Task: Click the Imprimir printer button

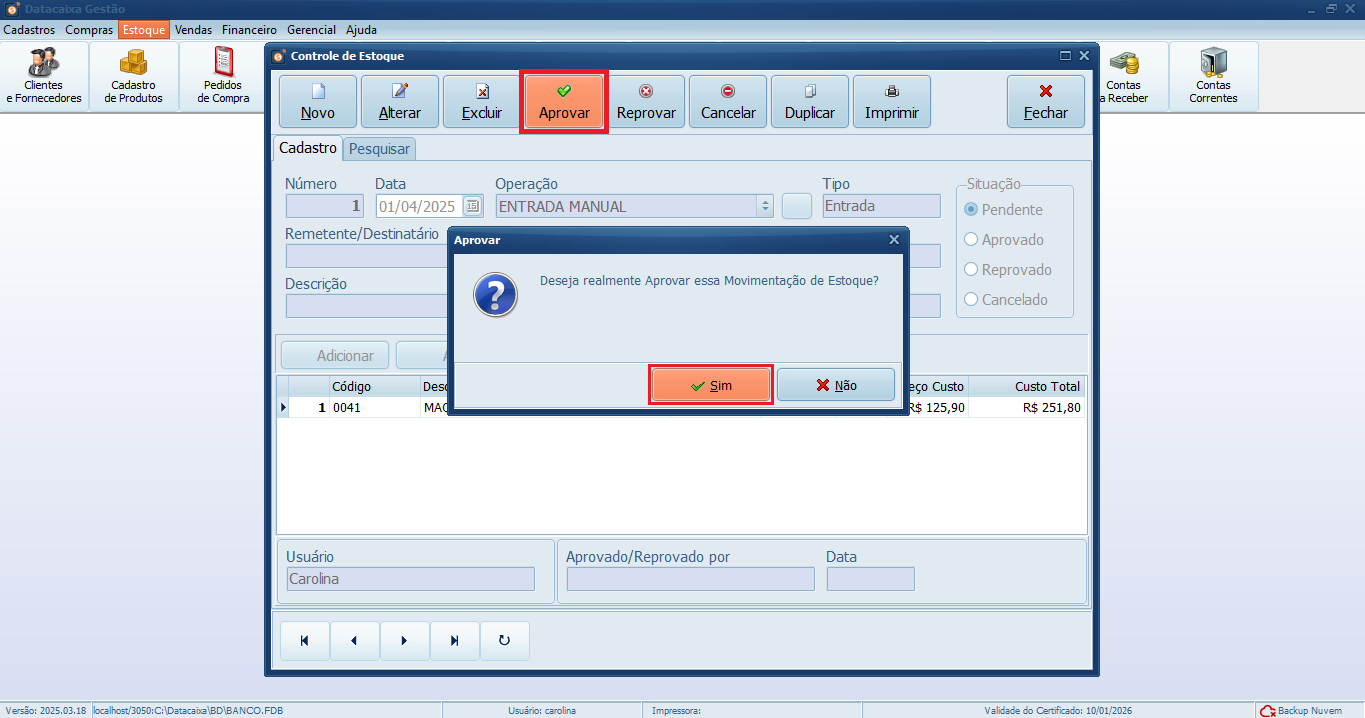Action: coord(891,102)
